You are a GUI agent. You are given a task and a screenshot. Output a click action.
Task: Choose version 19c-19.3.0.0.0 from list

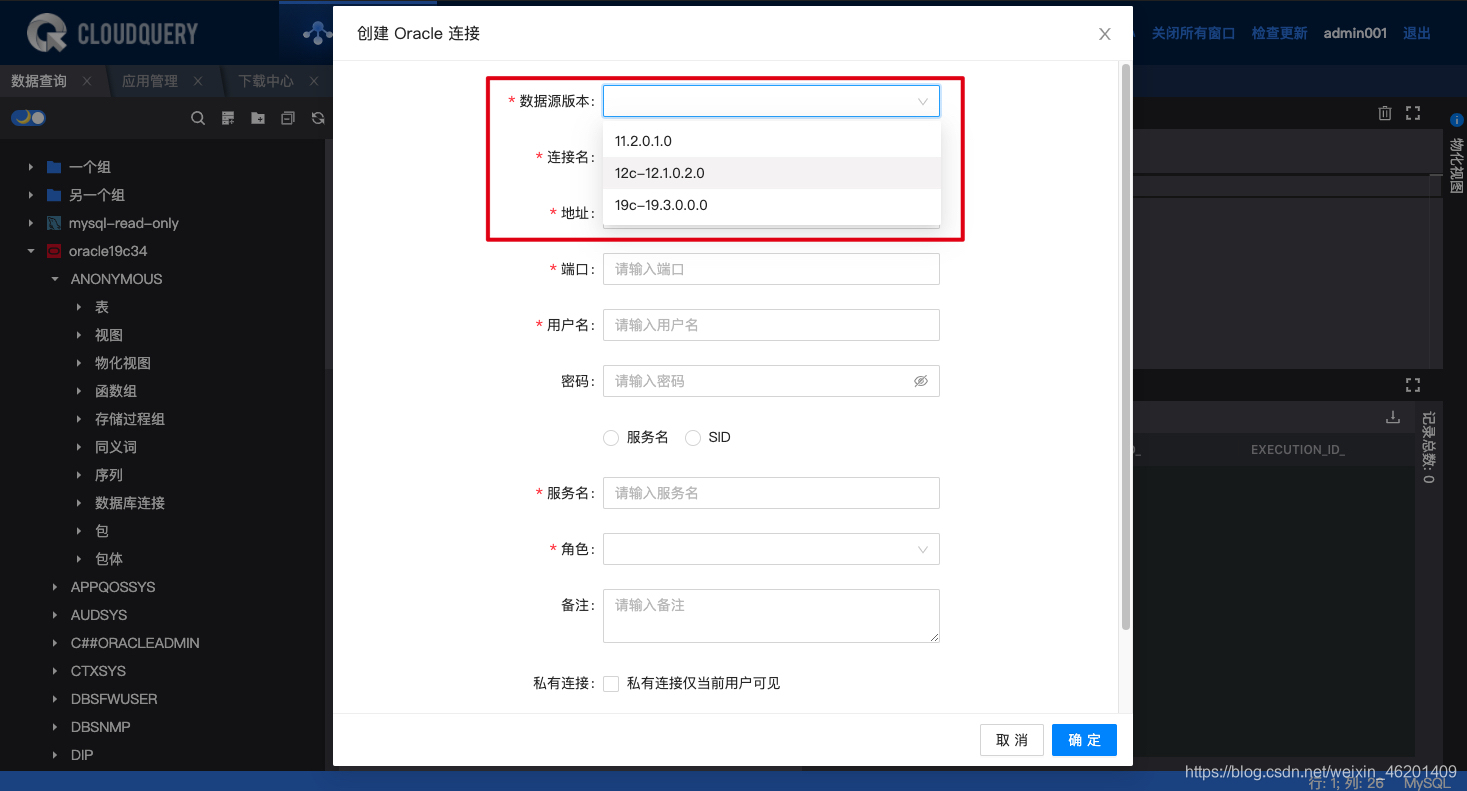(x=771, y=205)
